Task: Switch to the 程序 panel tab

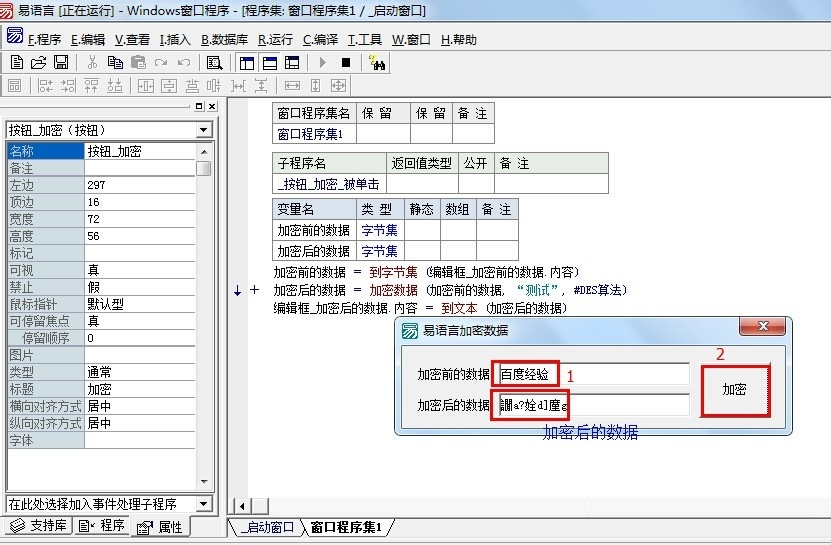Action: click(x=102, y=525)
